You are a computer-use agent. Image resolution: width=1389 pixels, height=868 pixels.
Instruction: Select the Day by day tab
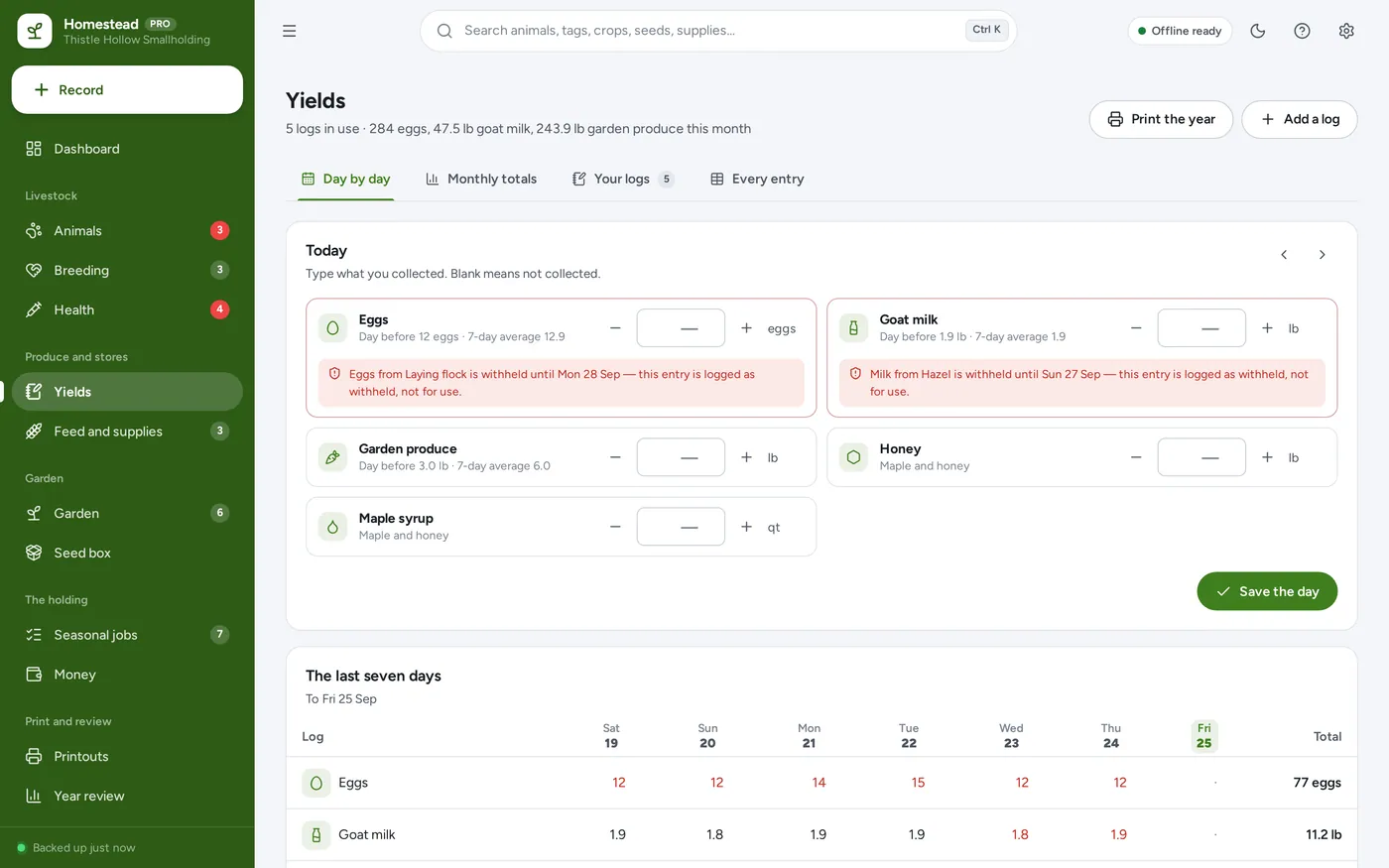click(x=345, y=179)
